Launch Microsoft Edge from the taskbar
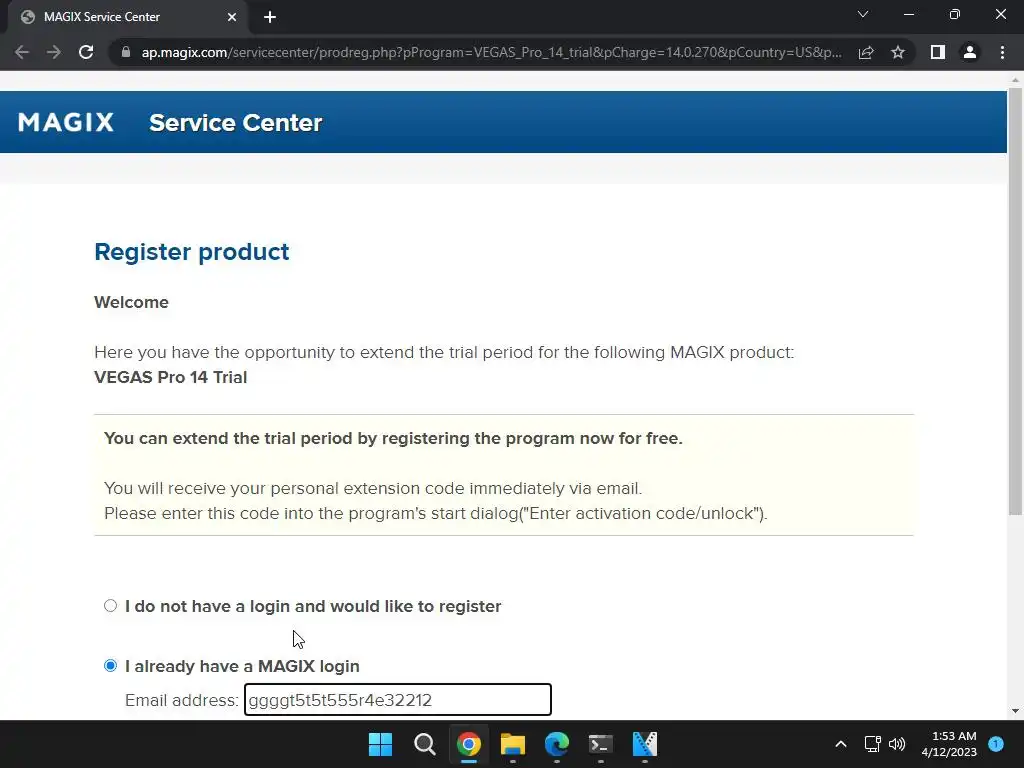The height and width of the screenshot is (768, 1024). point(556,744)
